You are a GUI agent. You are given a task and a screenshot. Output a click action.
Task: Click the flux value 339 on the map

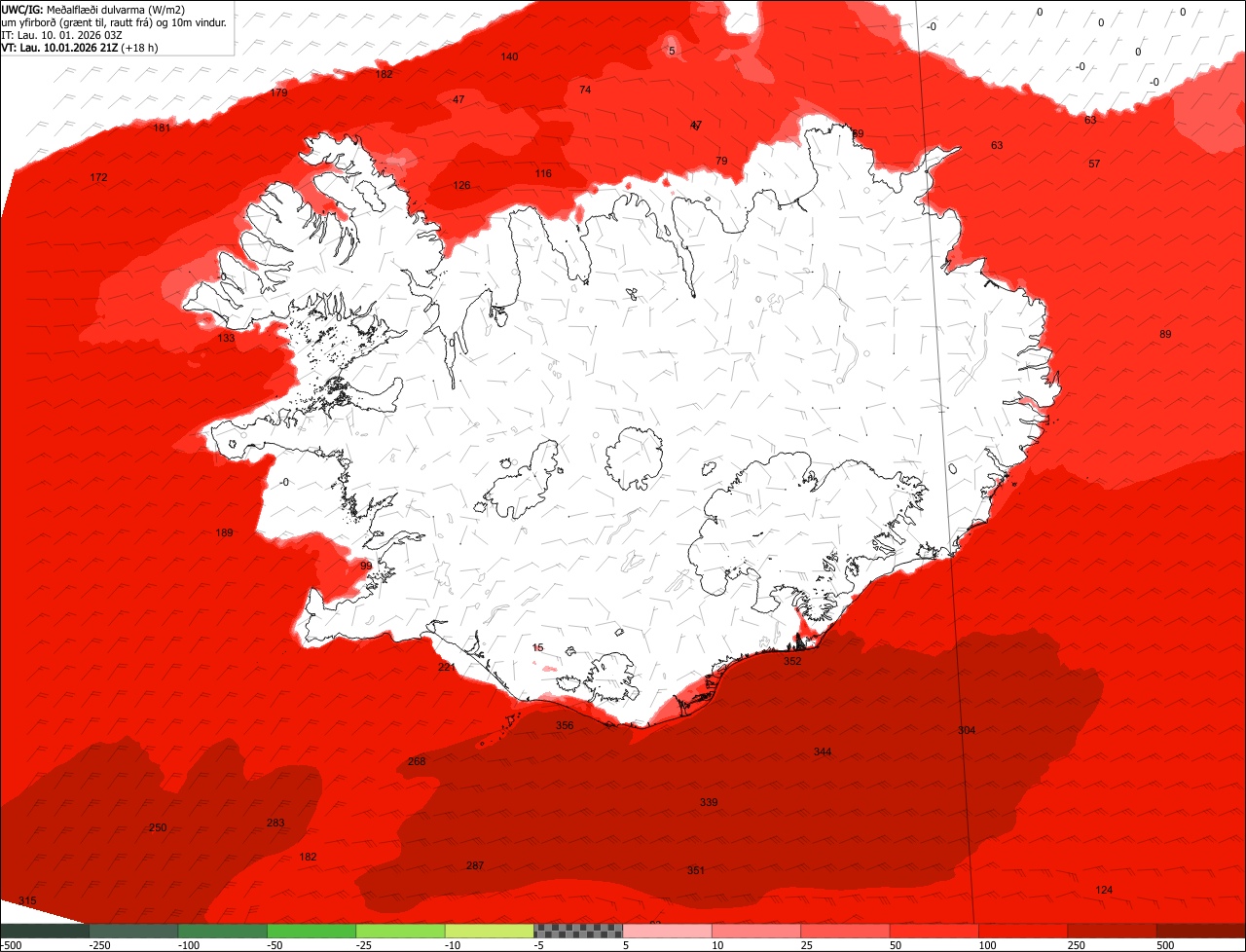click(x=709, y=802)
